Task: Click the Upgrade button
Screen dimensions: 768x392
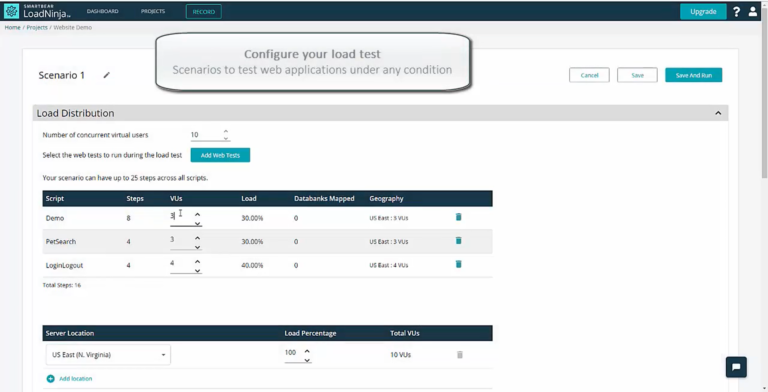Action: tap(703, 12)
